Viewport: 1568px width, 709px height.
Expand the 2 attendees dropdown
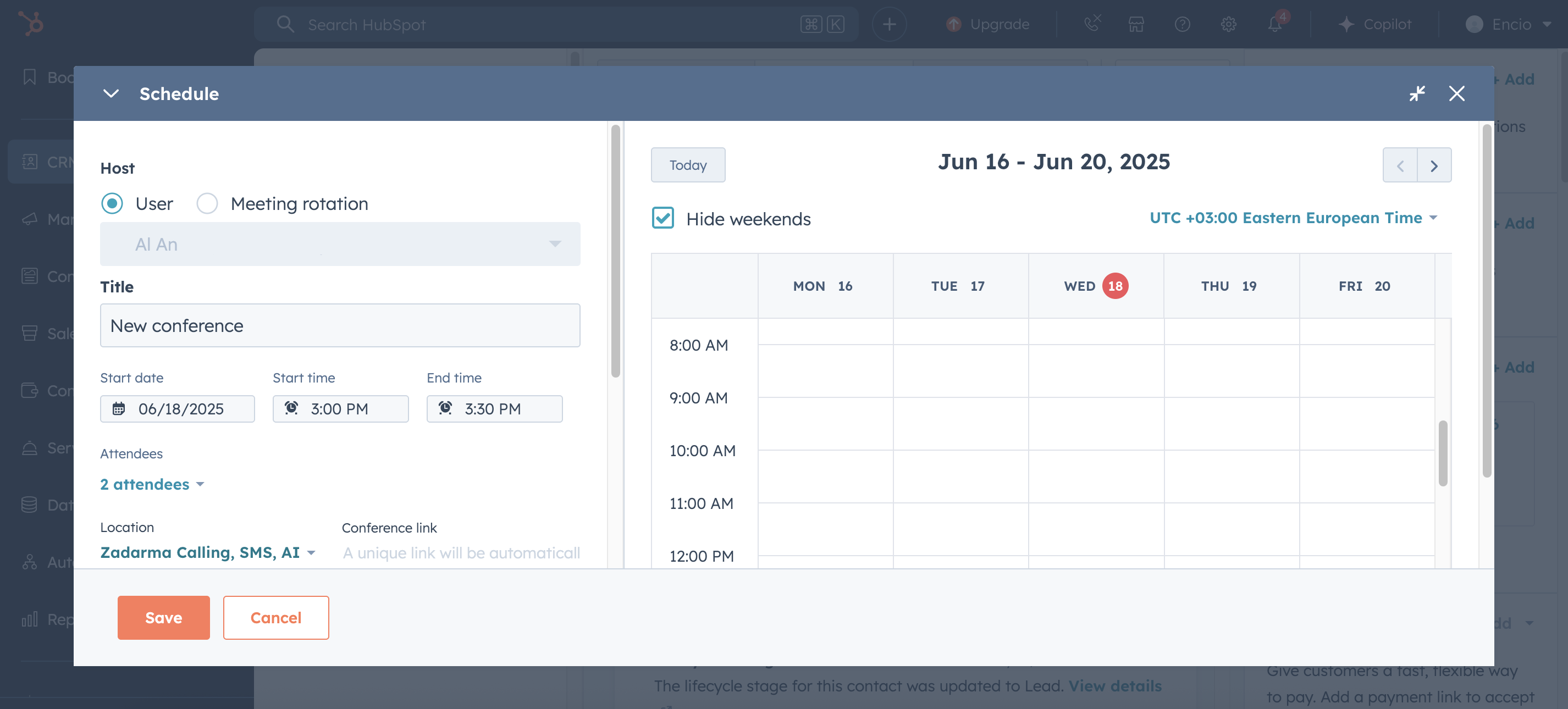pos(152,484)
